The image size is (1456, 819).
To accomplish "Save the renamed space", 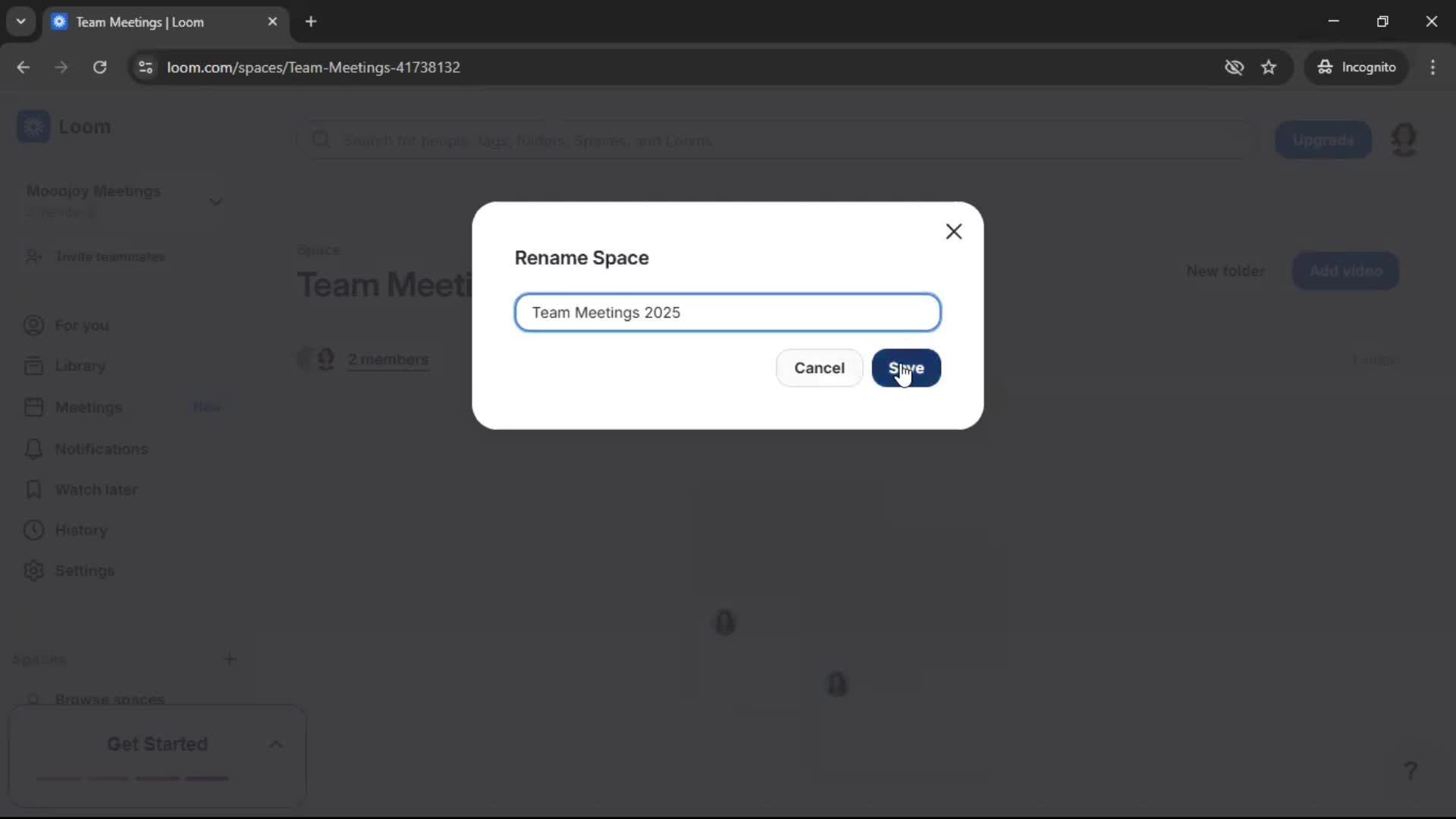I will pyautogui.click(x=906, y=368).
